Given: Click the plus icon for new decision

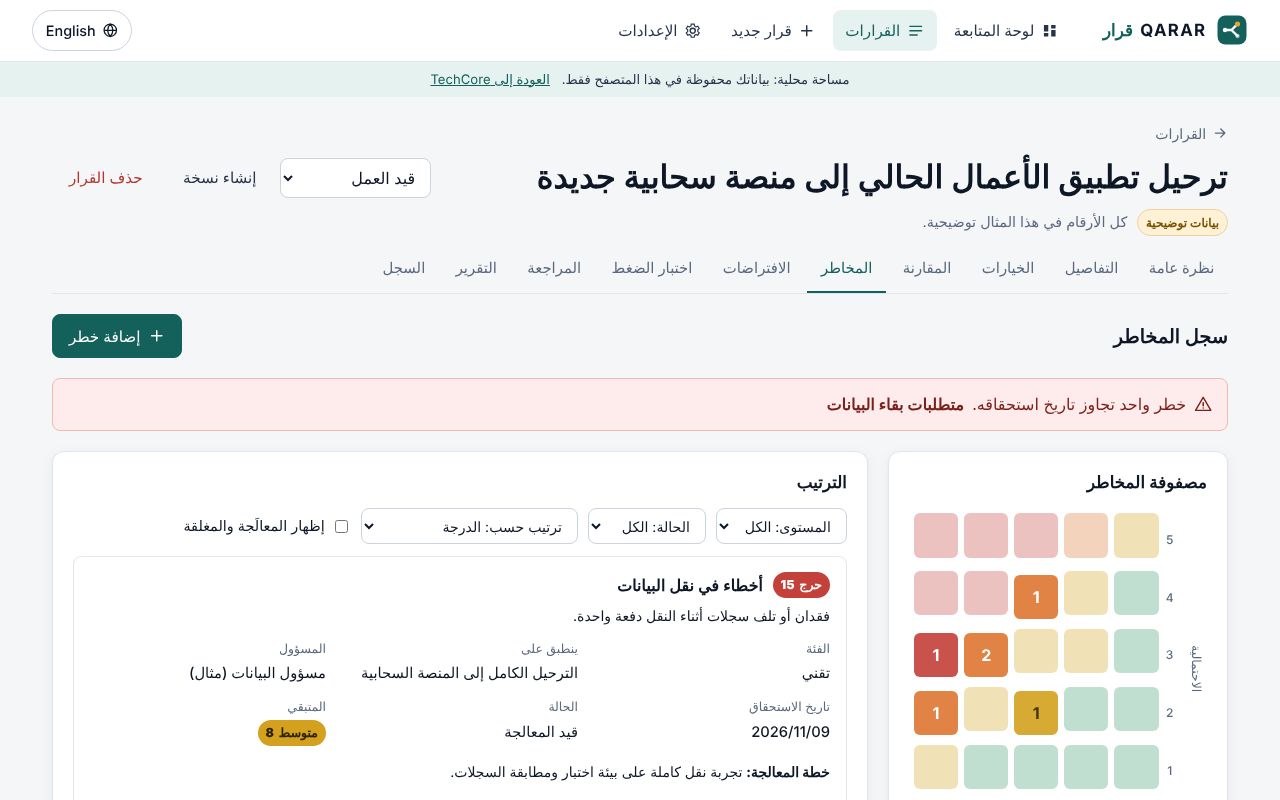Looking at the screenshot, I should click(x=807, y=31).
